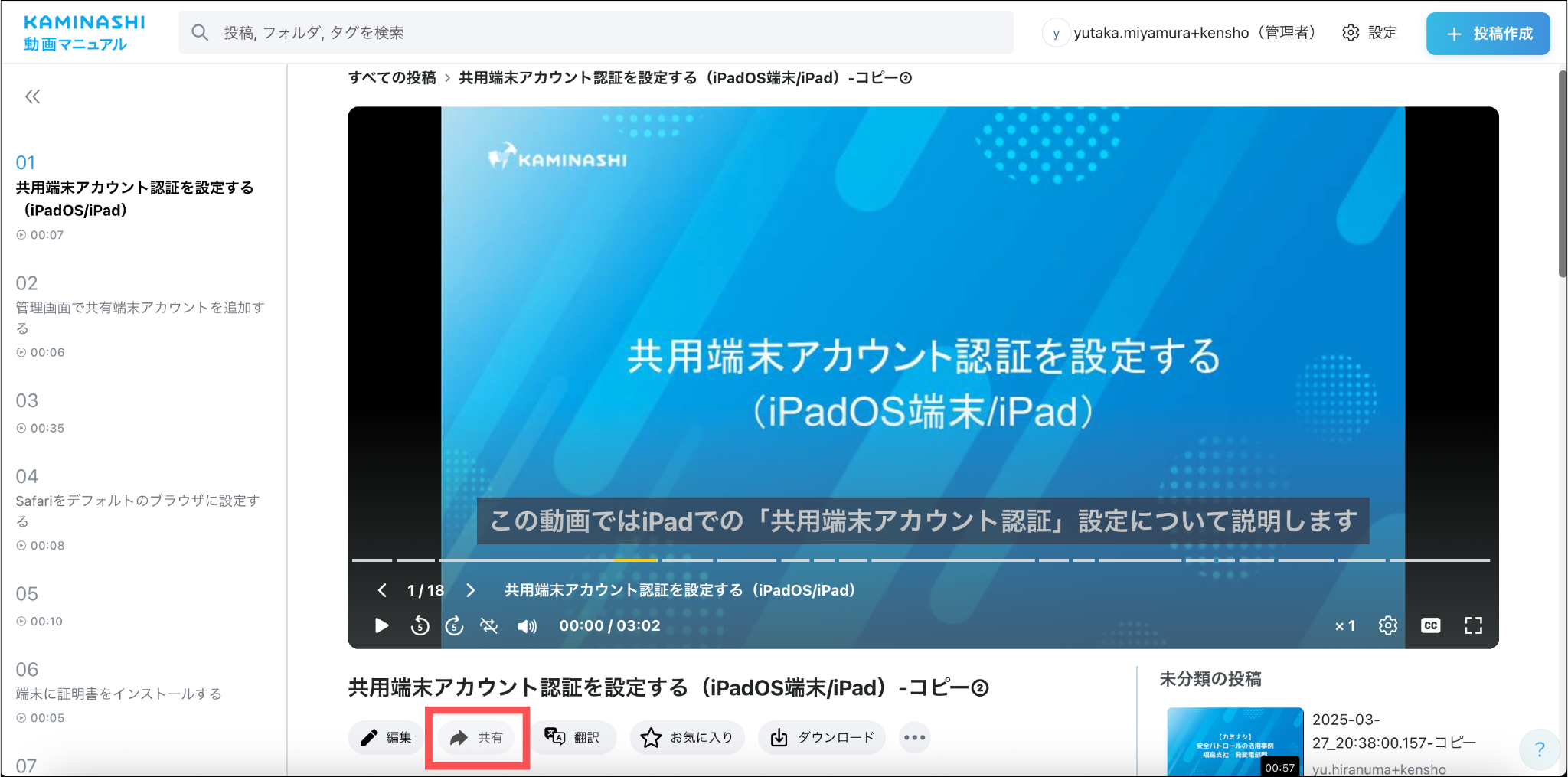This screenshot has height=777, width=1568.
Task: Skip forward five seconds icon
Action: [x=455, y=625]
